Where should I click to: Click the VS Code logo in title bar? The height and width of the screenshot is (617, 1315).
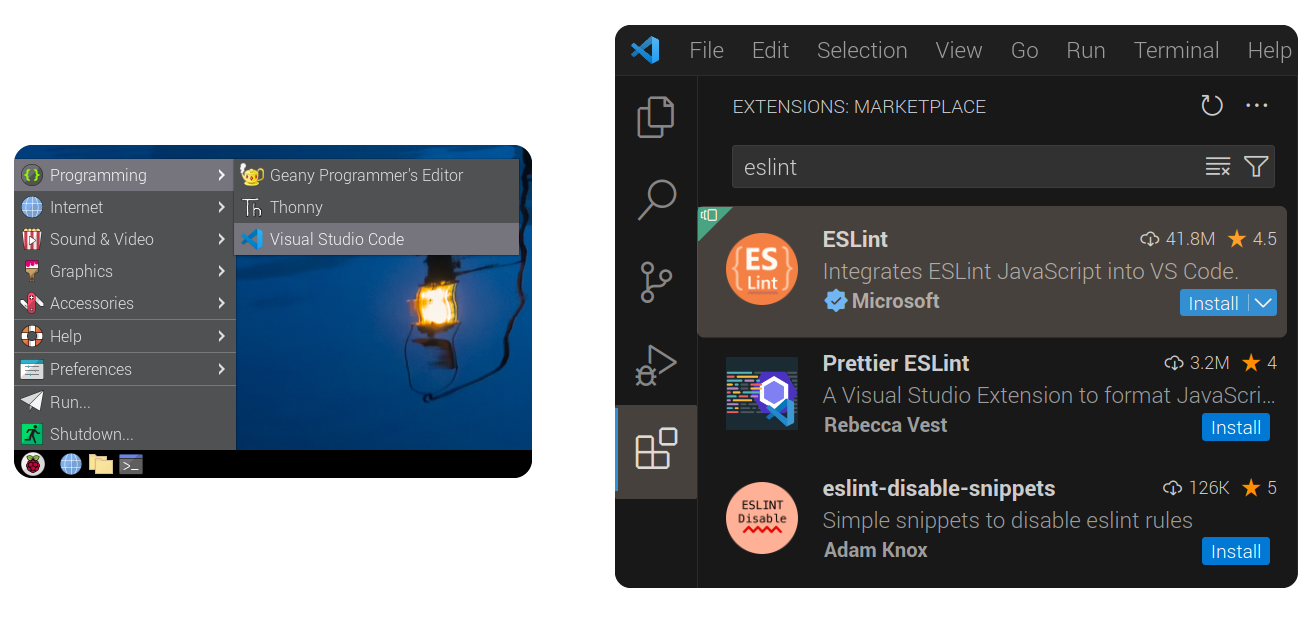coord(645,50)
